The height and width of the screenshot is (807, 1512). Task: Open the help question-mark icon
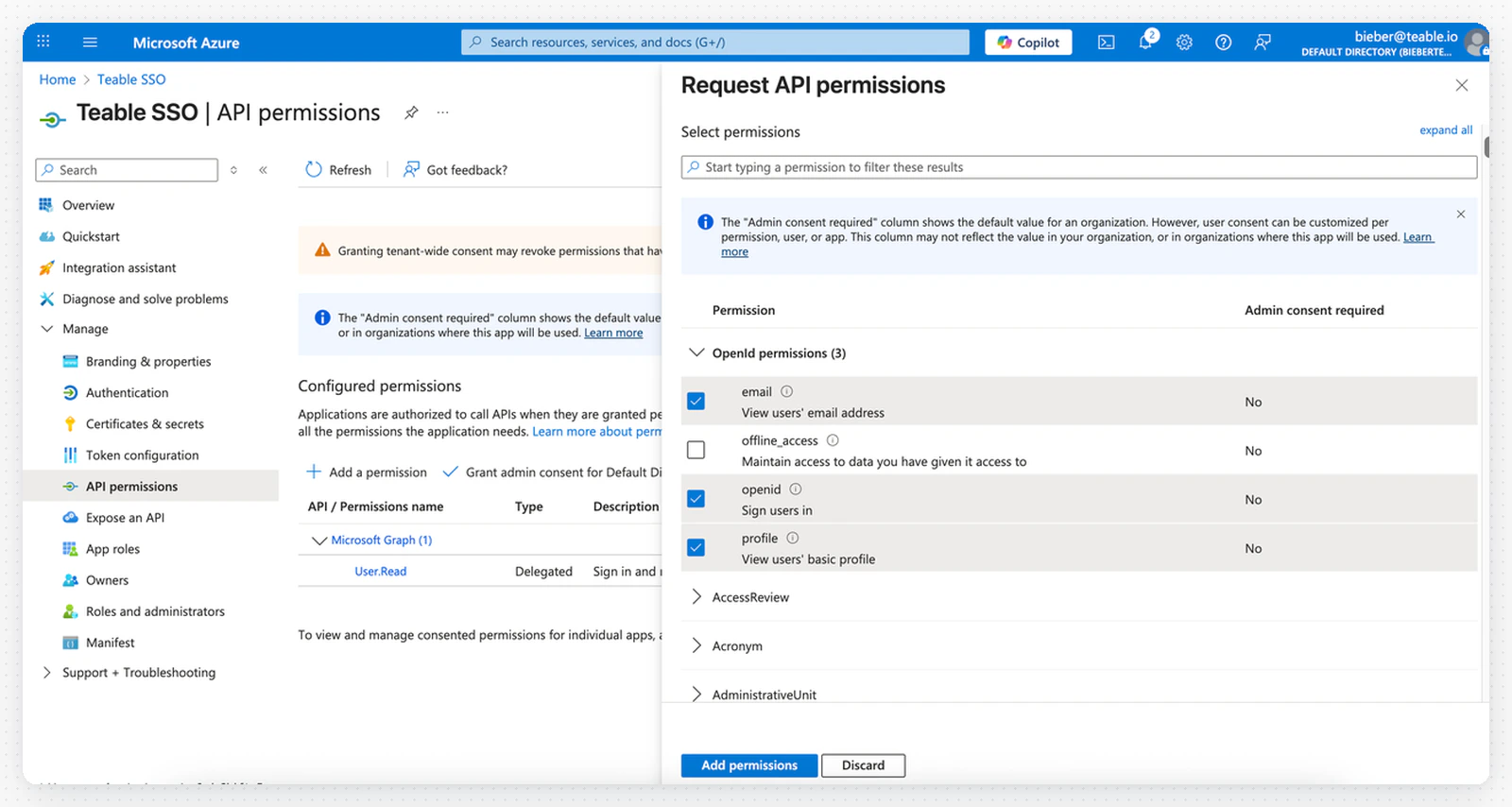tap(1223, 42)
